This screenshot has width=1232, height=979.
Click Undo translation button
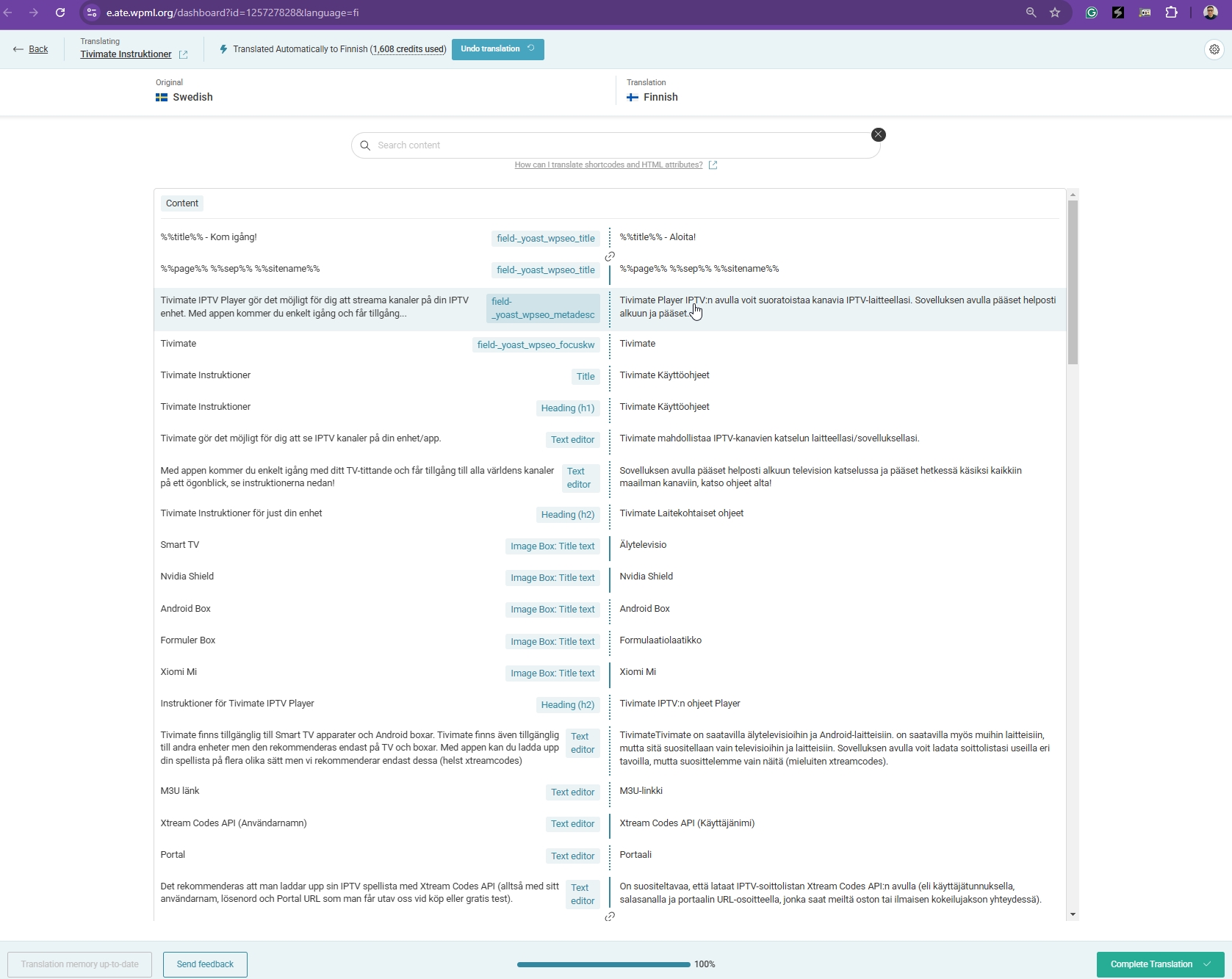pyautogui.click(x=497, y=49)
